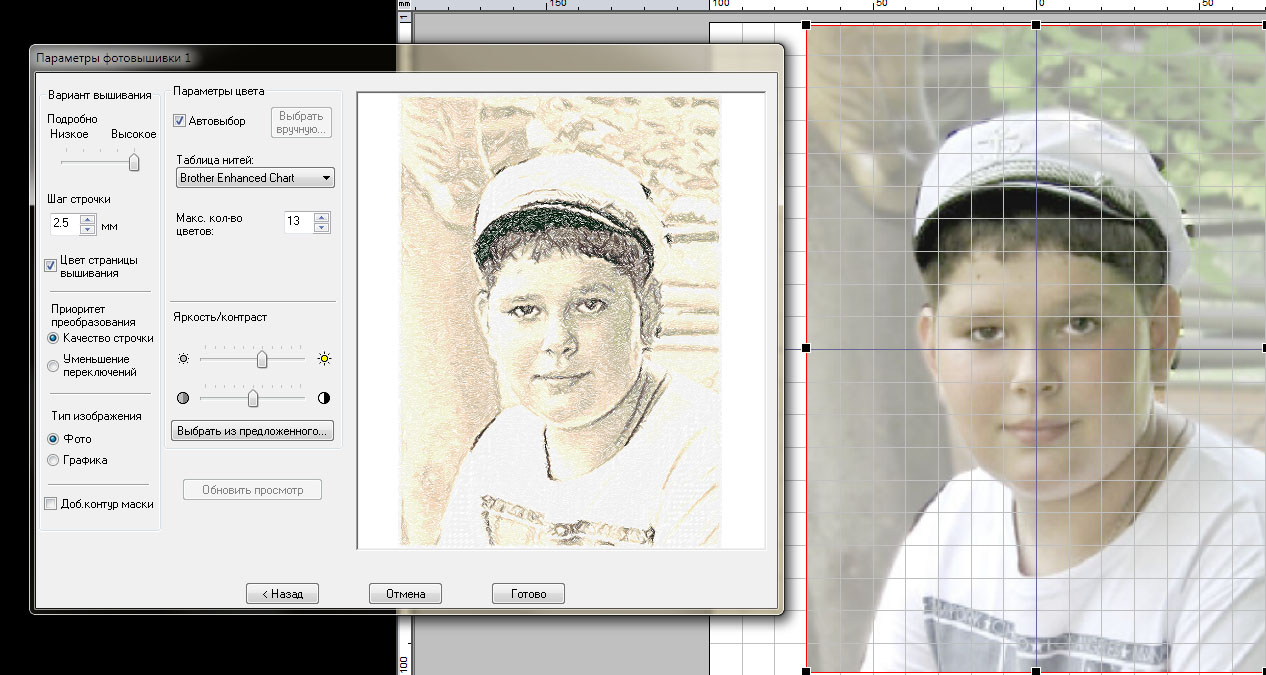Screen dimensions: 1266x675
Task: Click the high contrast half-circle icon
Action: pyautogui.click(x=324, y=398)
